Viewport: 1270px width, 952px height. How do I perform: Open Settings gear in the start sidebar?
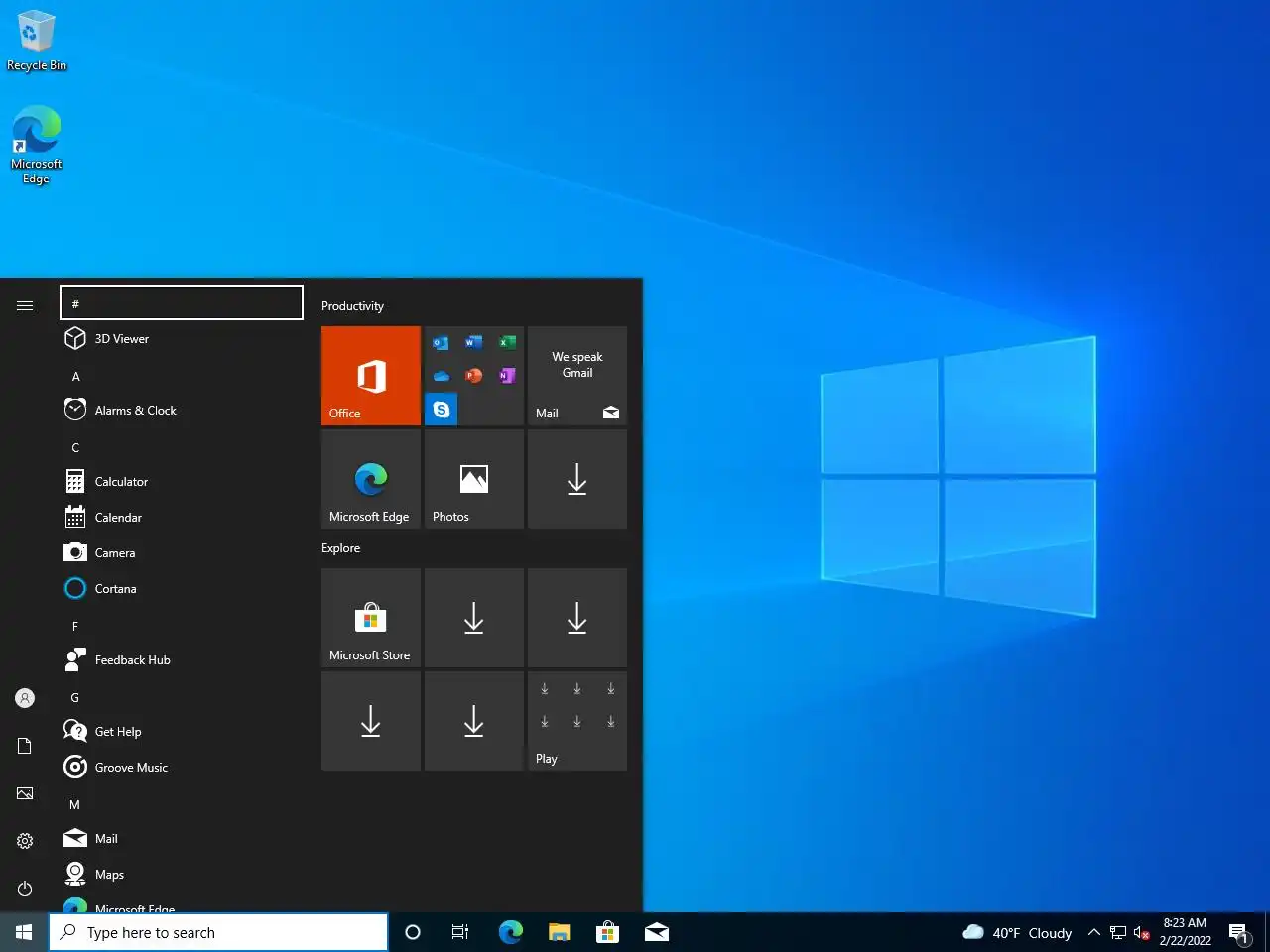click(x=25, y=841)
